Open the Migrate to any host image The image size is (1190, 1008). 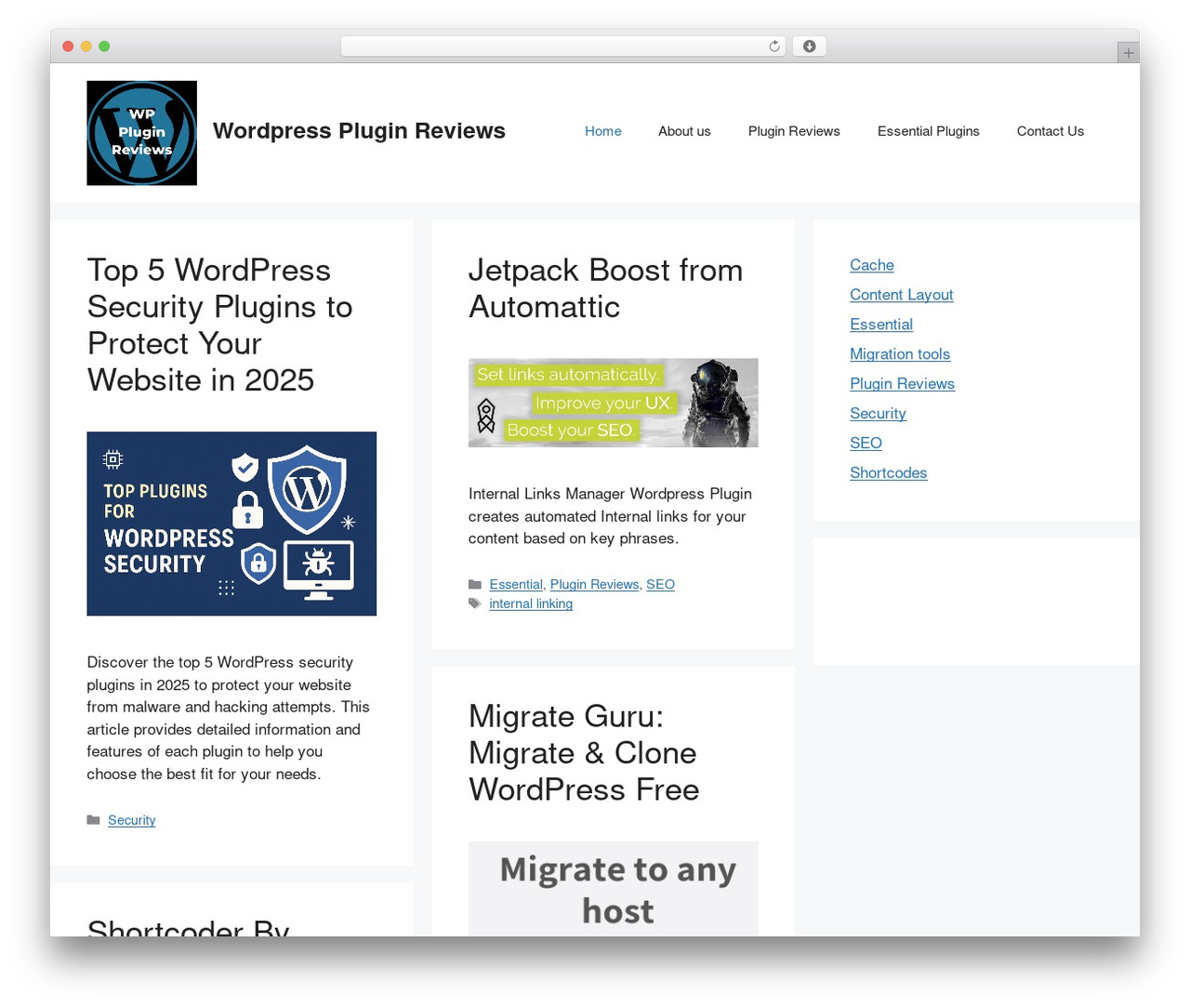[614, 889]
